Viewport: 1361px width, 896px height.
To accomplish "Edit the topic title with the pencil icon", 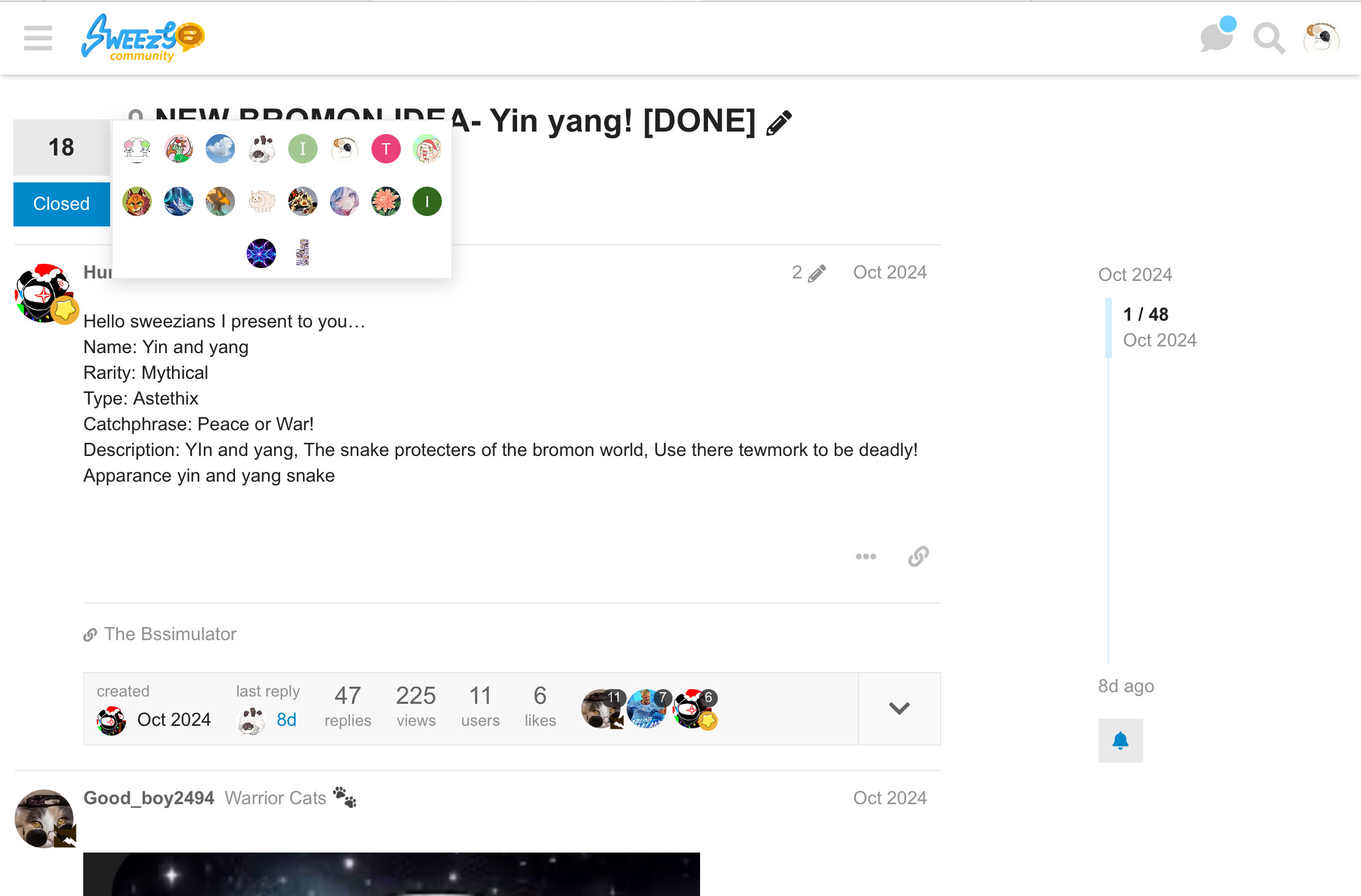I will pos(779,122).
